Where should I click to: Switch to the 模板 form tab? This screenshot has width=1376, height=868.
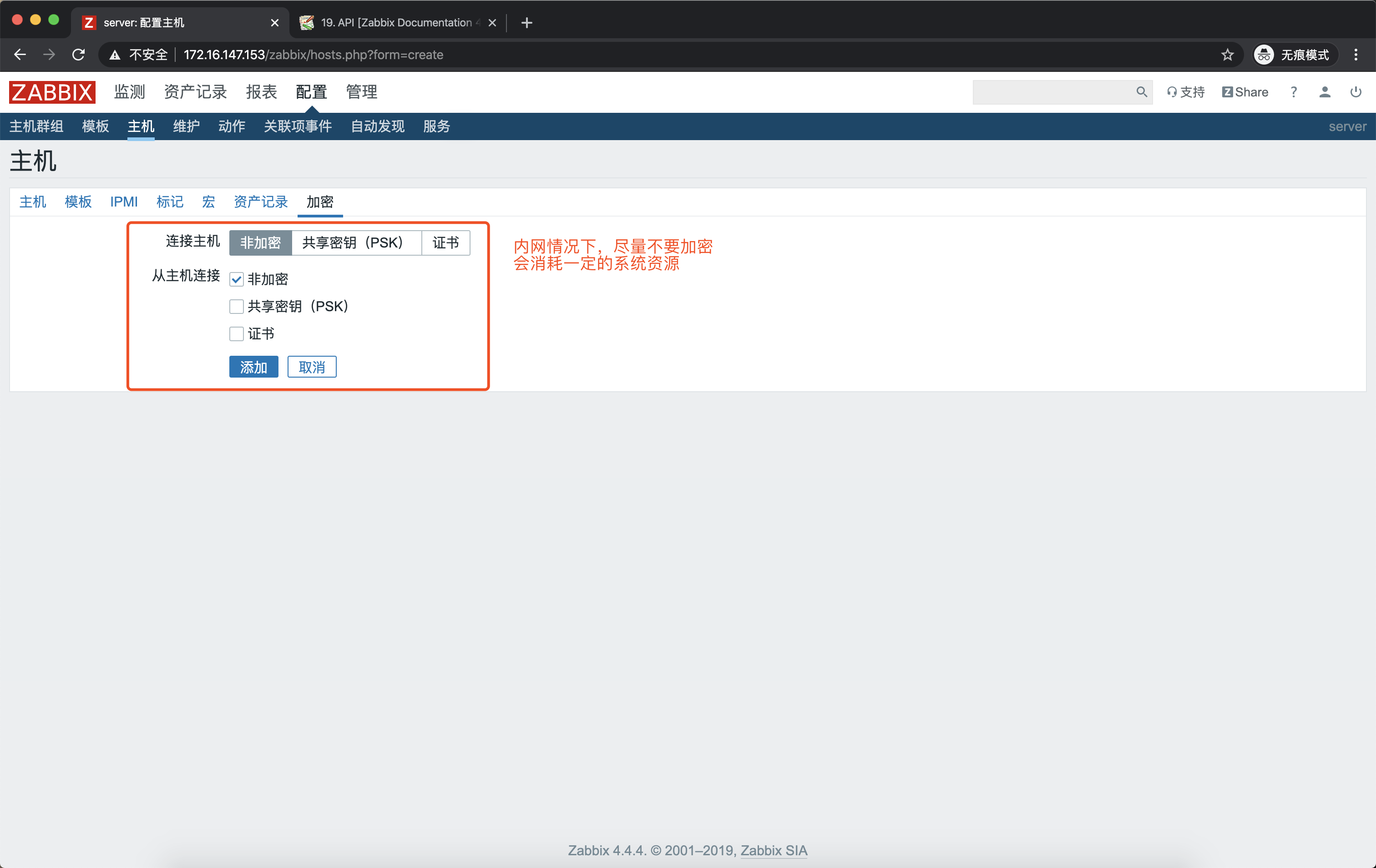click(x=78, y=202)
